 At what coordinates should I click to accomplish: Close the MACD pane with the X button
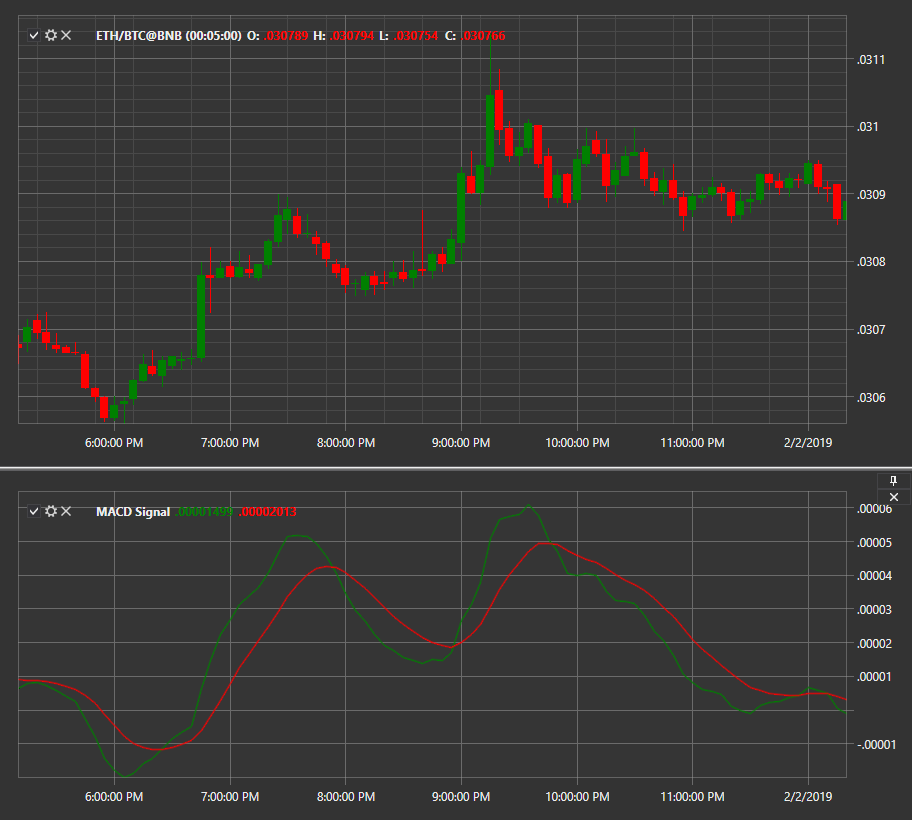tap(893, 497)
